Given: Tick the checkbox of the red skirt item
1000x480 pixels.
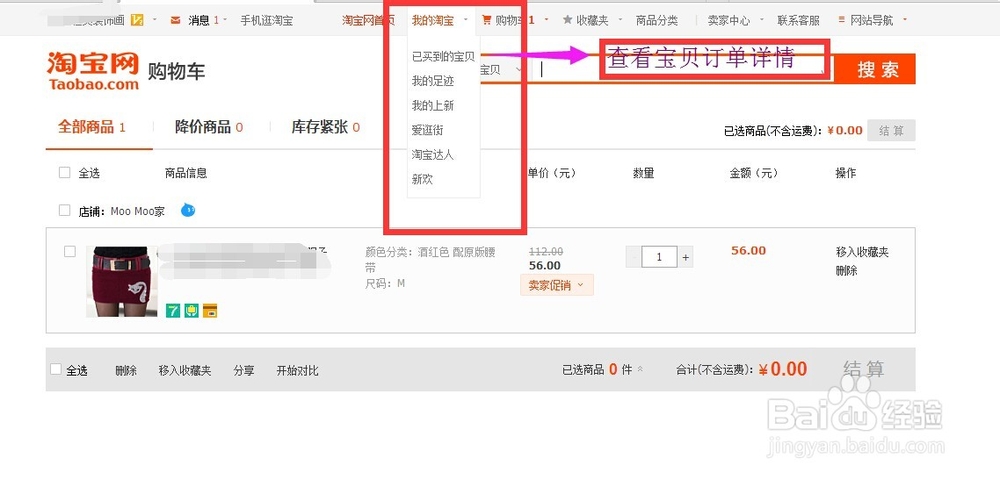Looking at the screenshot, I should click(70, 251).
